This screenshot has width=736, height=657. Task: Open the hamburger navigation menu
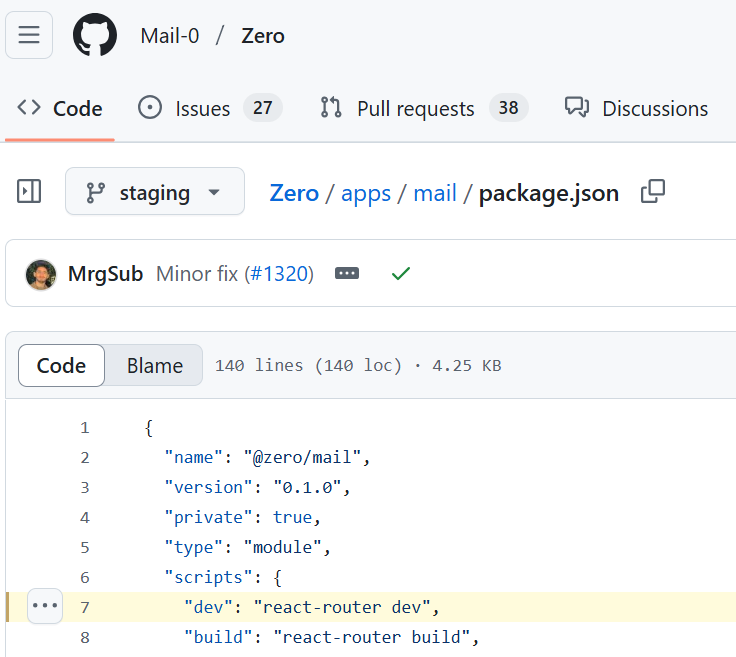[29, 35]
